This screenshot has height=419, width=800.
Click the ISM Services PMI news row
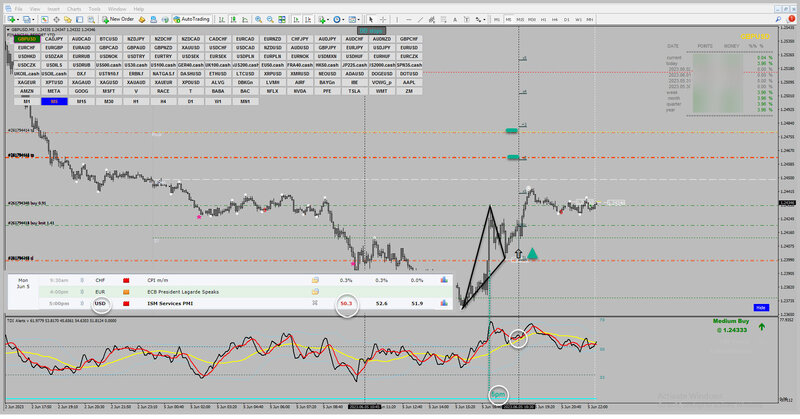(x=230, y=303)
